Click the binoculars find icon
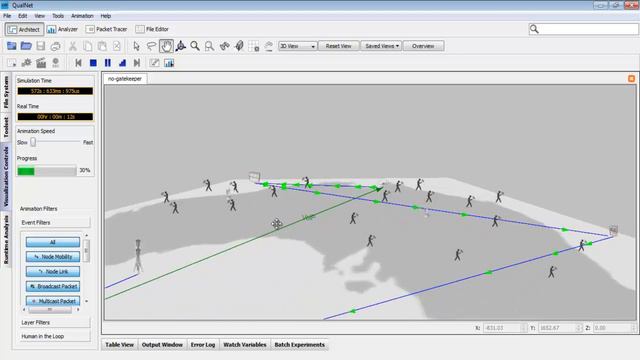Viewport: 640px width, 360px height. (x=224, y=46)
